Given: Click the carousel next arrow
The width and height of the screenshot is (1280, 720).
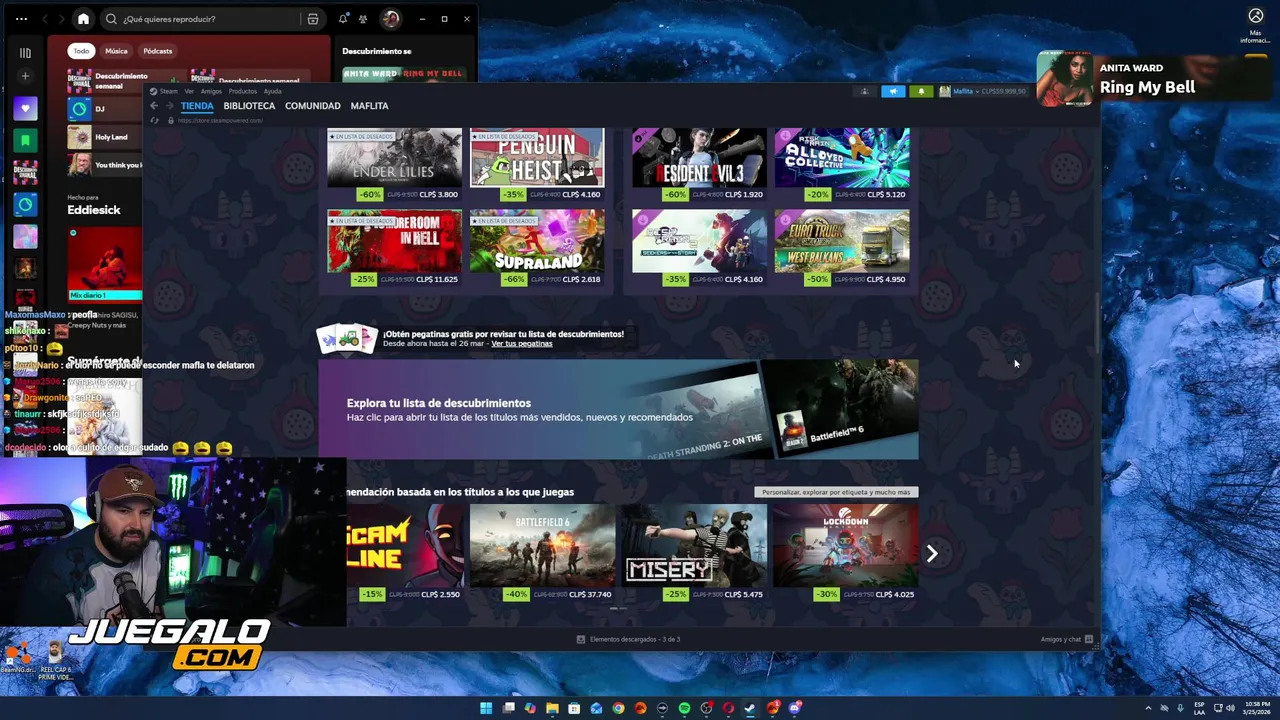Looking at the screenshot, I should [x=931, y=553].
